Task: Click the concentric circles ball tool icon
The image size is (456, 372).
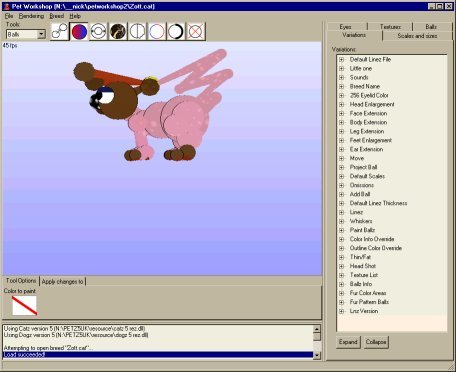Action: [98, 32]
